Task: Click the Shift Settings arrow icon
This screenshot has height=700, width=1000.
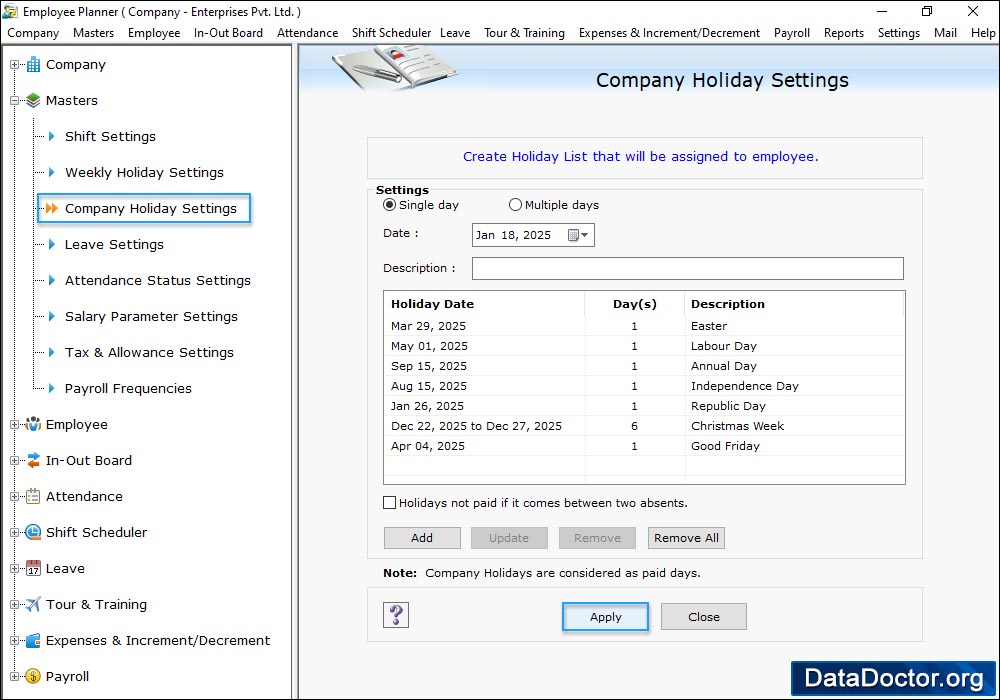Action: [52, 136]
